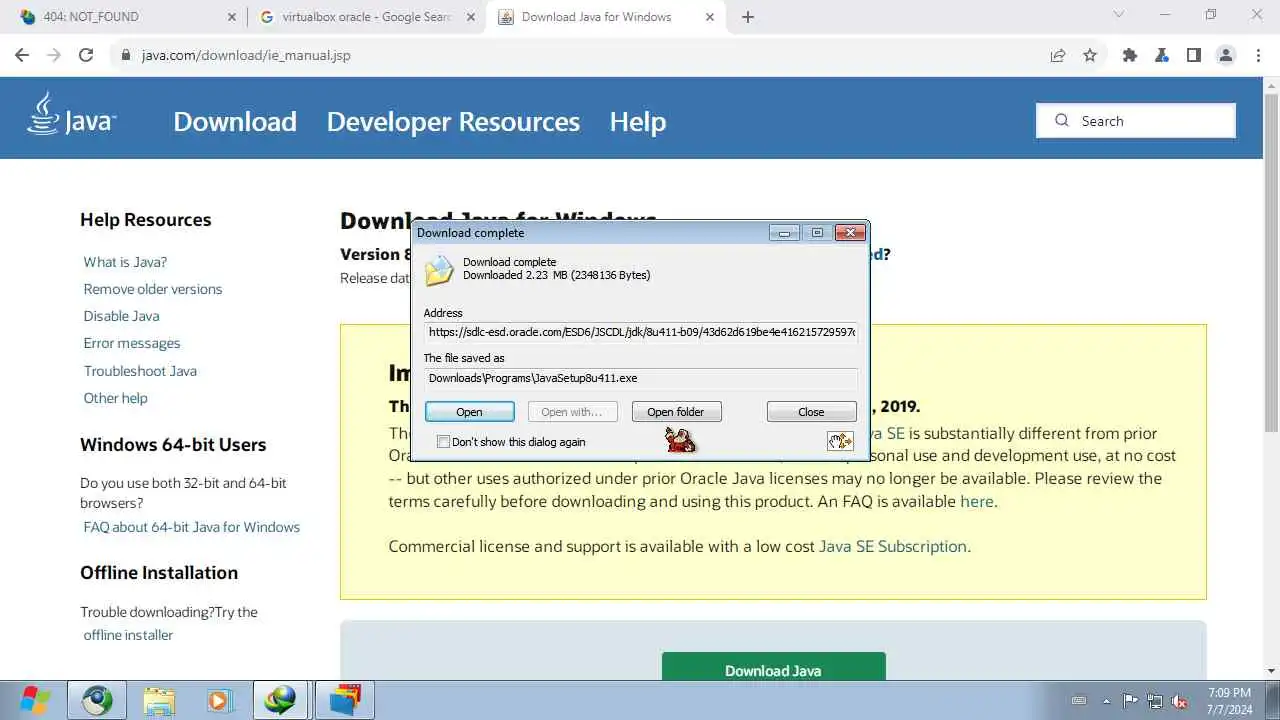Click the mascot icon in download dialog
The height and width of the screenshot is (720, 1280).
(680, 439)
